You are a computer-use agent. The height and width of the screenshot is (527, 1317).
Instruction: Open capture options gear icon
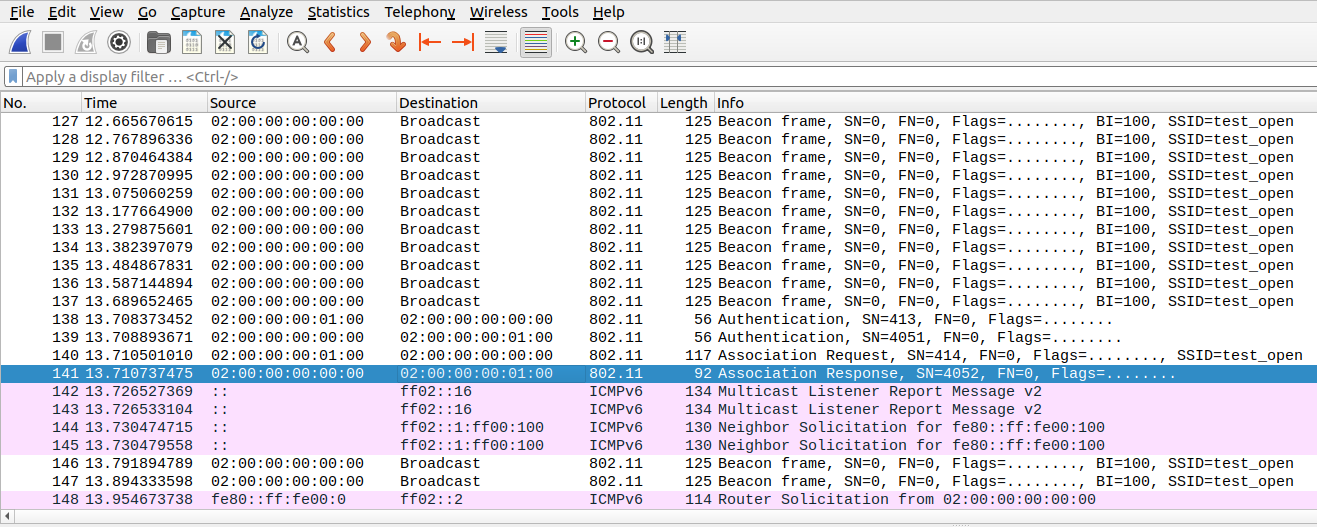tap(119, 42)
